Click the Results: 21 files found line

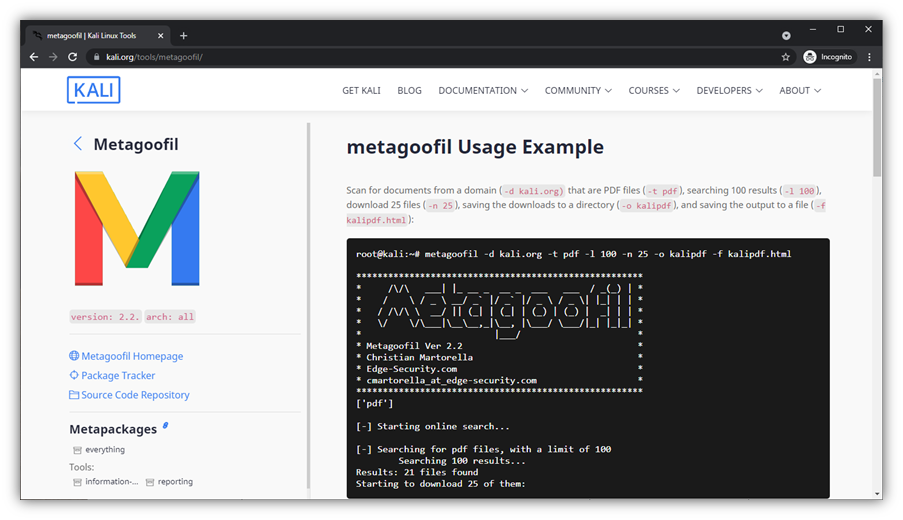pos(417,472)
